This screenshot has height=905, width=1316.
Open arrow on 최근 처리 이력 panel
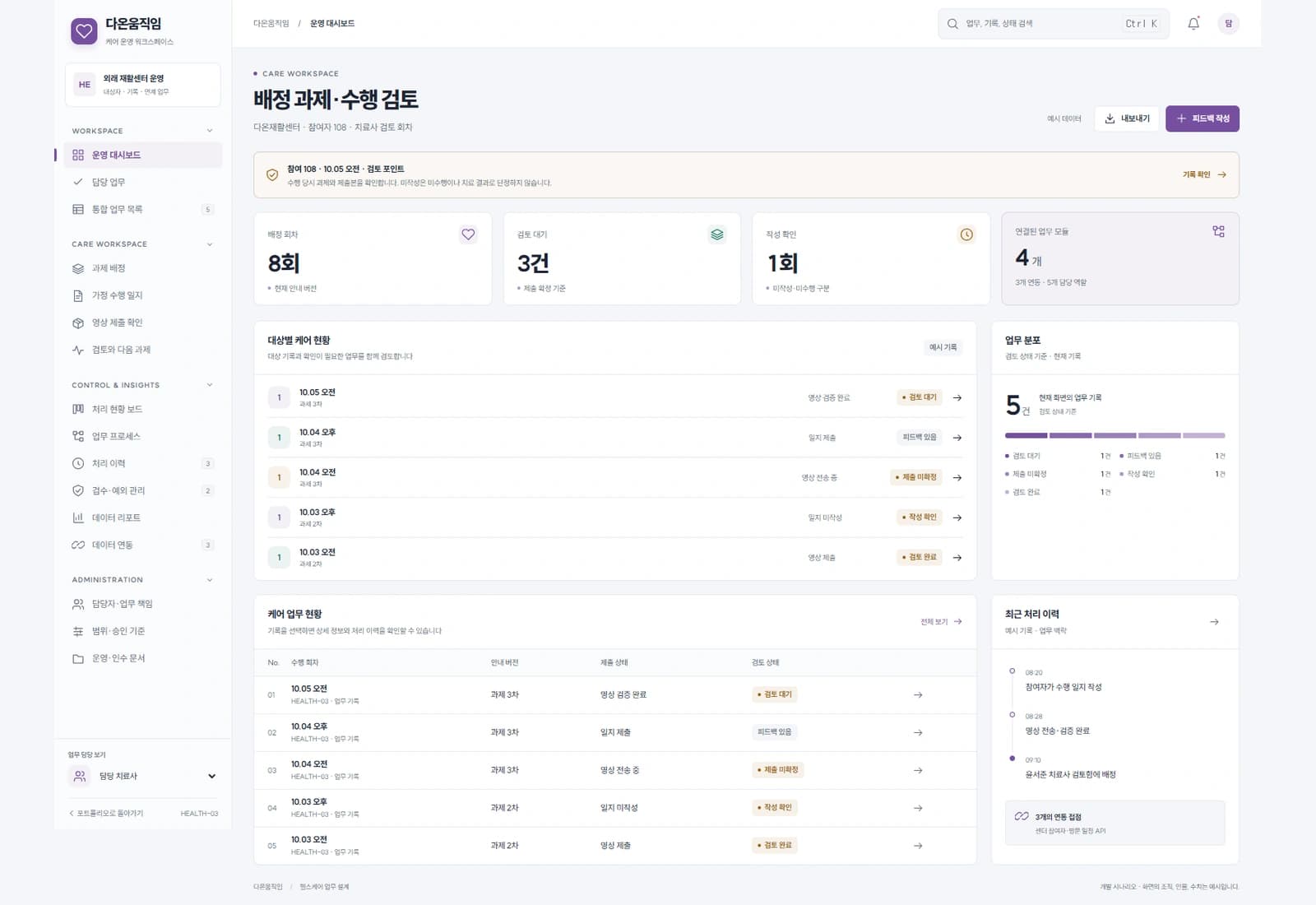tap(1214, 622)
